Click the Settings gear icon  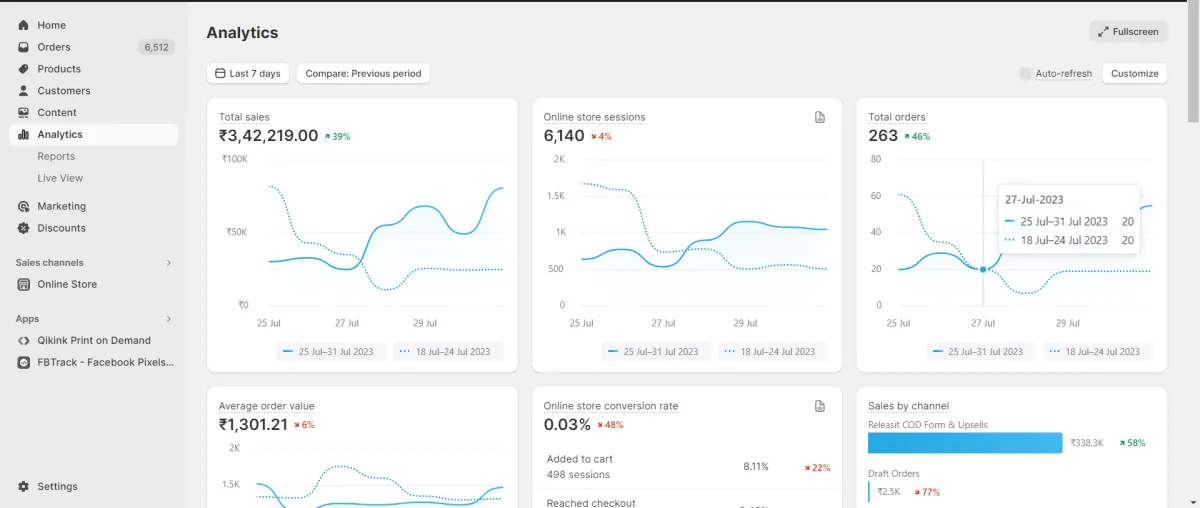pyautogui.click(x=23, y=487)
